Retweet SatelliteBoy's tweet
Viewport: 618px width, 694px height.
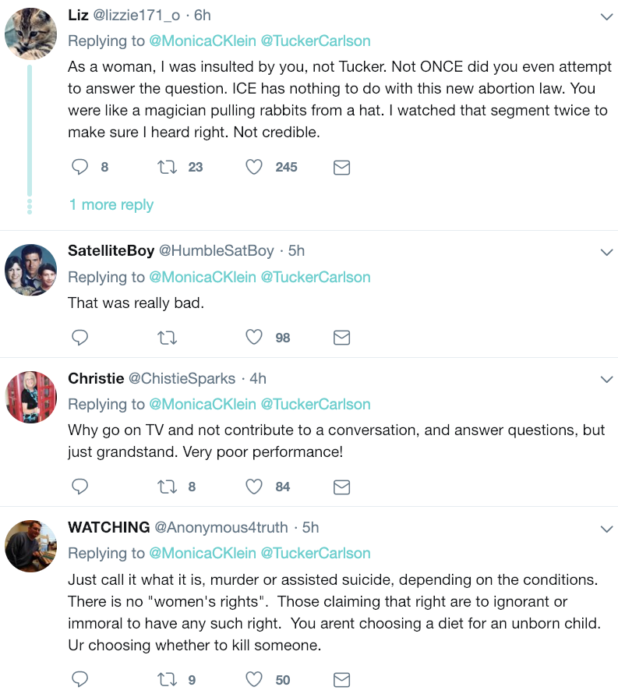168,338
